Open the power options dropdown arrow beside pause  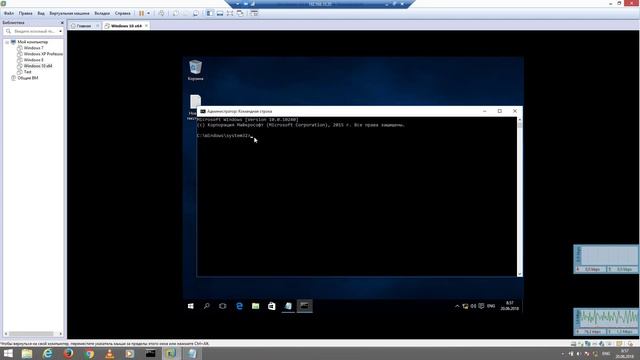148,13
